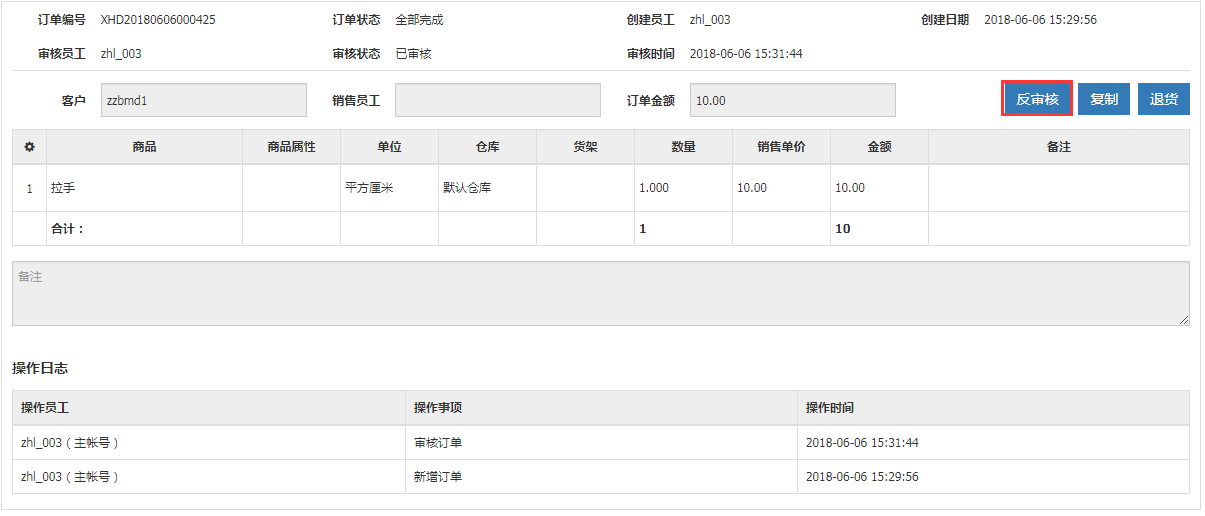Click the 客户 input field containing zzbmd1
This screenshot has height=516, width=1205.
click(x=204, y=100)
